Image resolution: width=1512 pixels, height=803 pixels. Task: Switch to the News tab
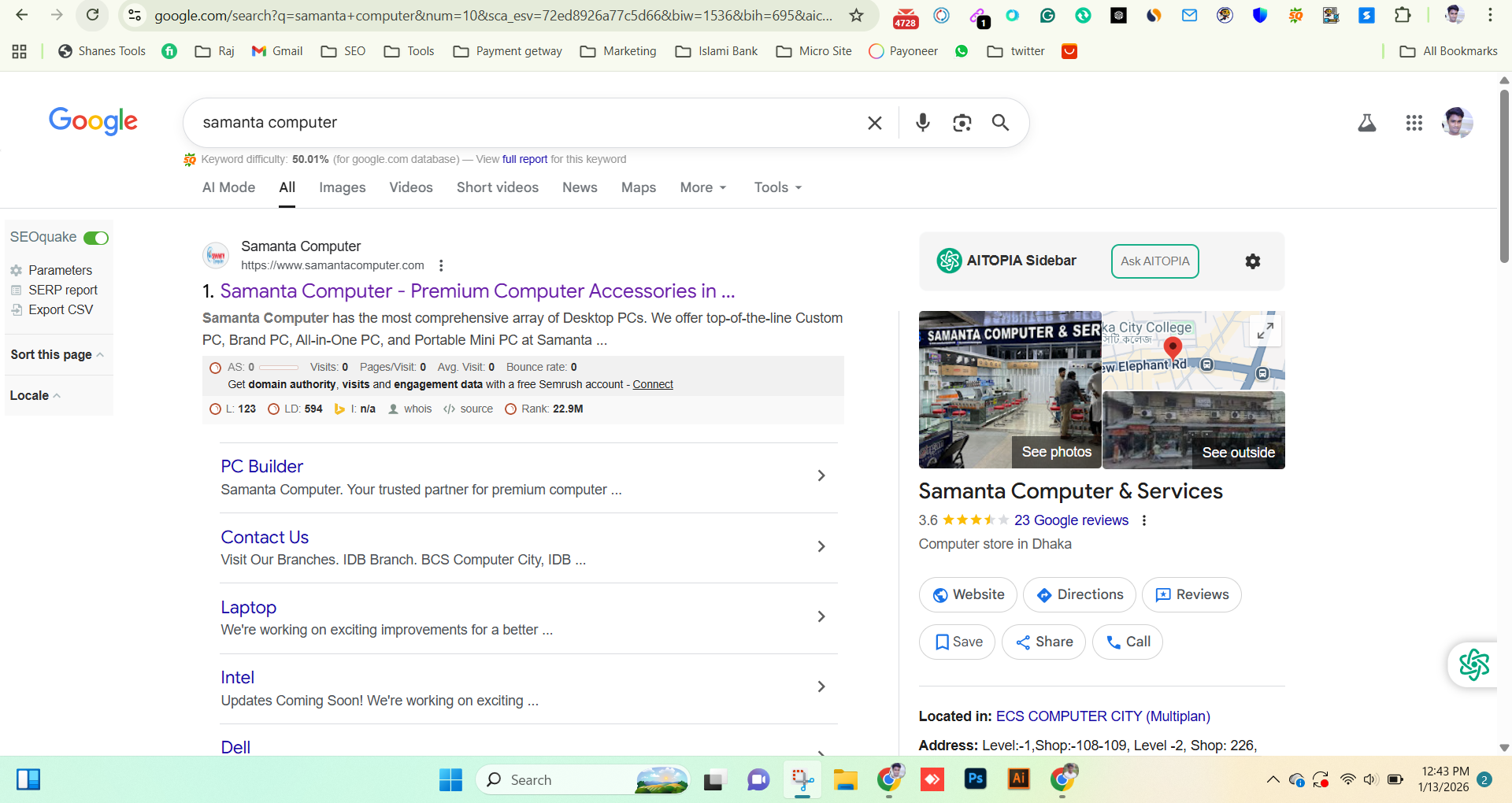(580, 187)
